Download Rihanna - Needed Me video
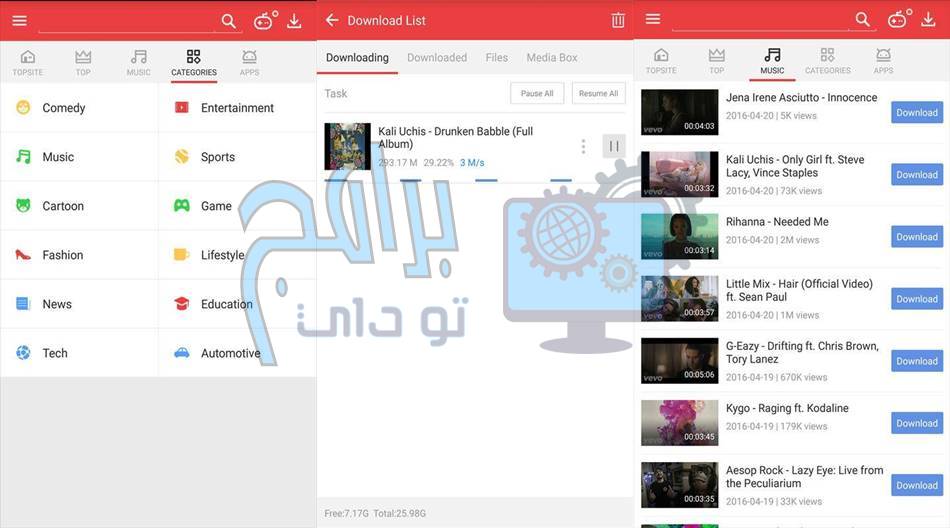This screenshot has width=950, height=528. [x=916, y=237]
